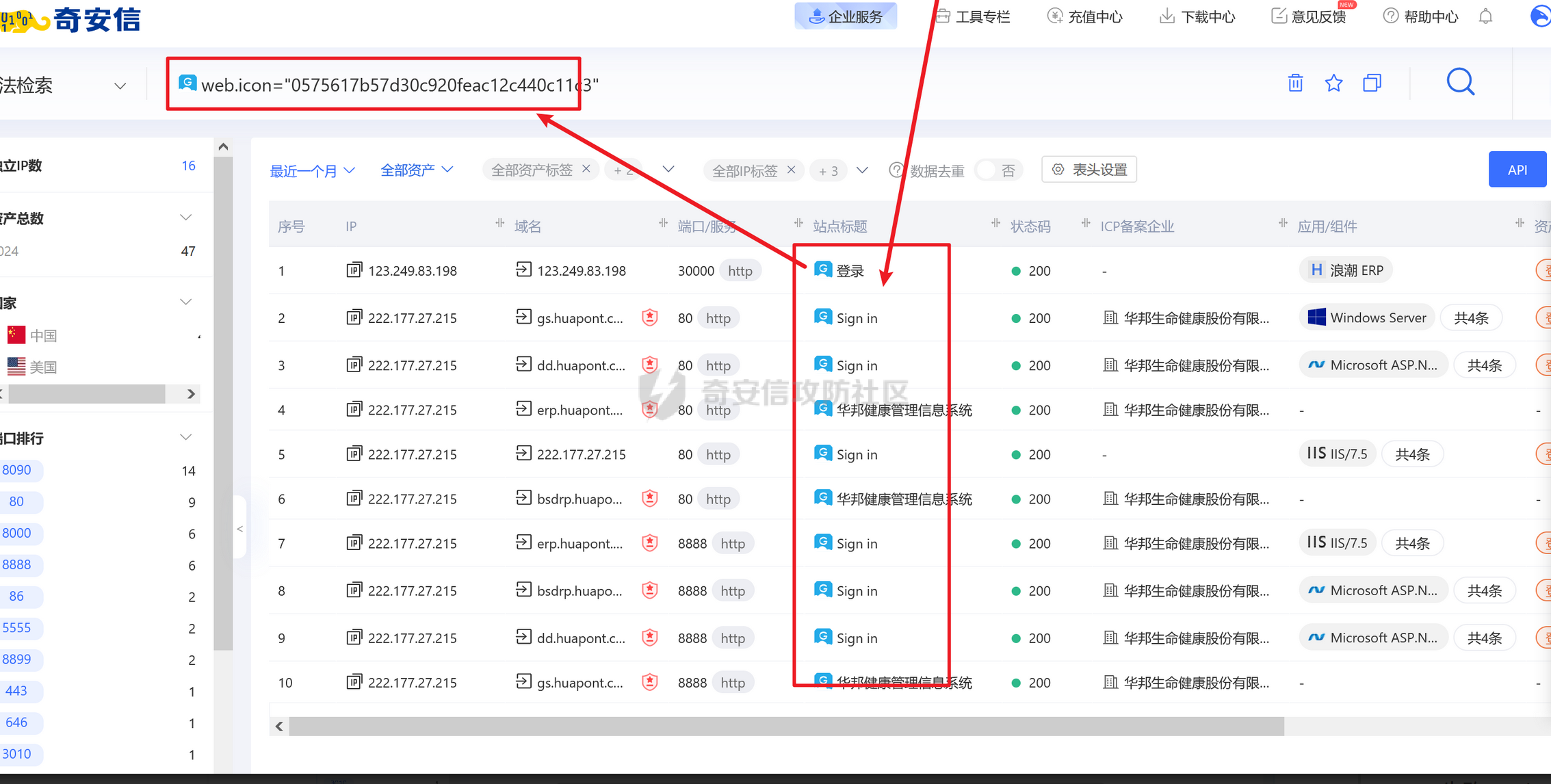
Task: Filter by port 8000
Action: pos(17,533)
